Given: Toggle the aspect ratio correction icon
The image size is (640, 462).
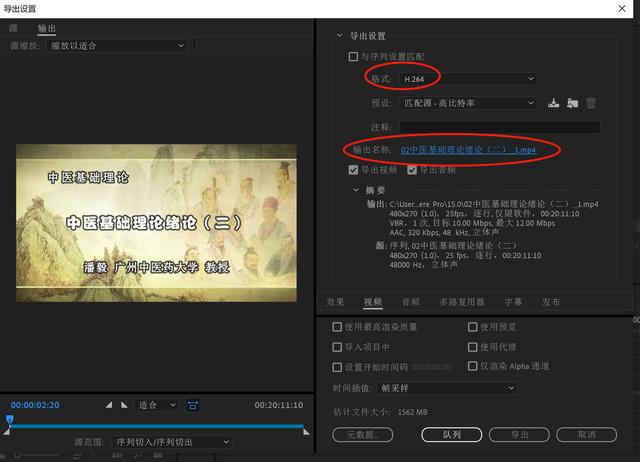Looking at the screenshot, I should point(192,405).
